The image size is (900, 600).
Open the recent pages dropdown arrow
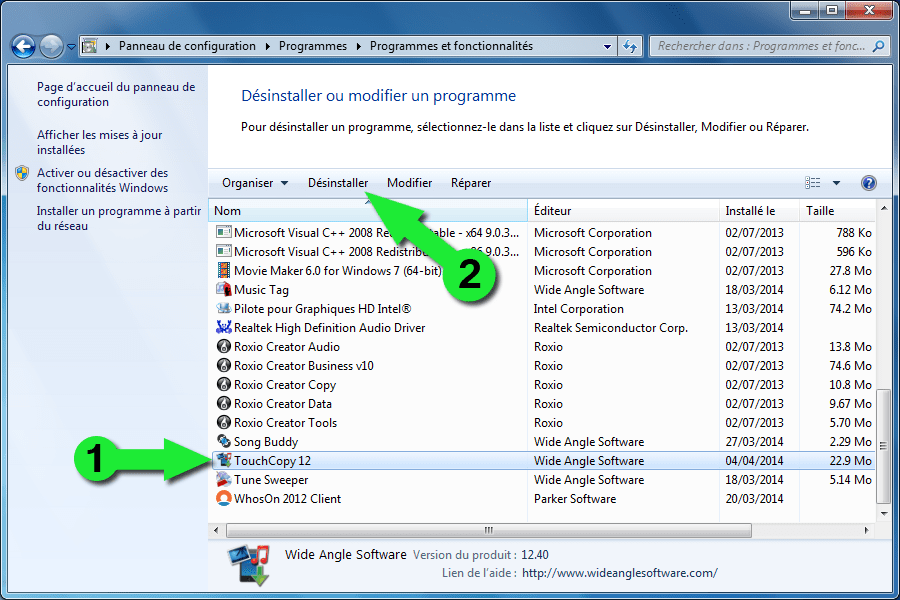[x=71, y=47]
